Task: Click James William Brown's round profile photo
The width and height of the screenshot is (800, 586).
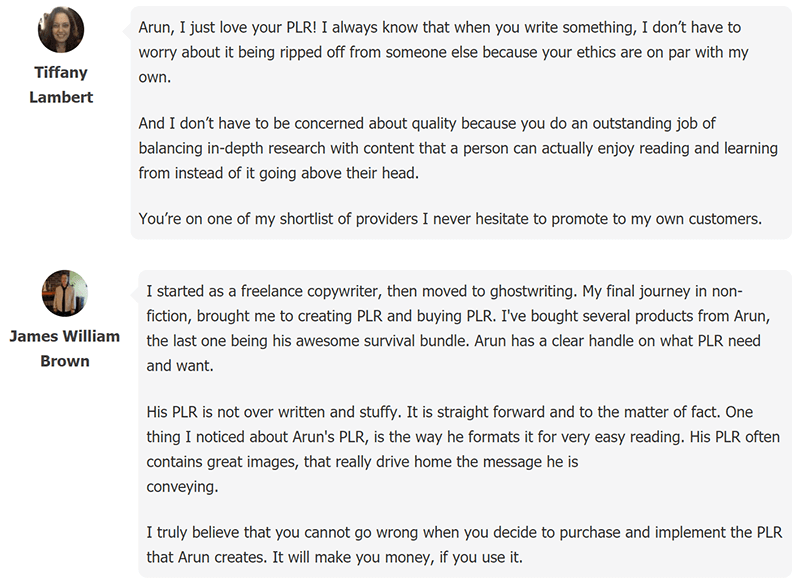Action: tap(65, 293)
